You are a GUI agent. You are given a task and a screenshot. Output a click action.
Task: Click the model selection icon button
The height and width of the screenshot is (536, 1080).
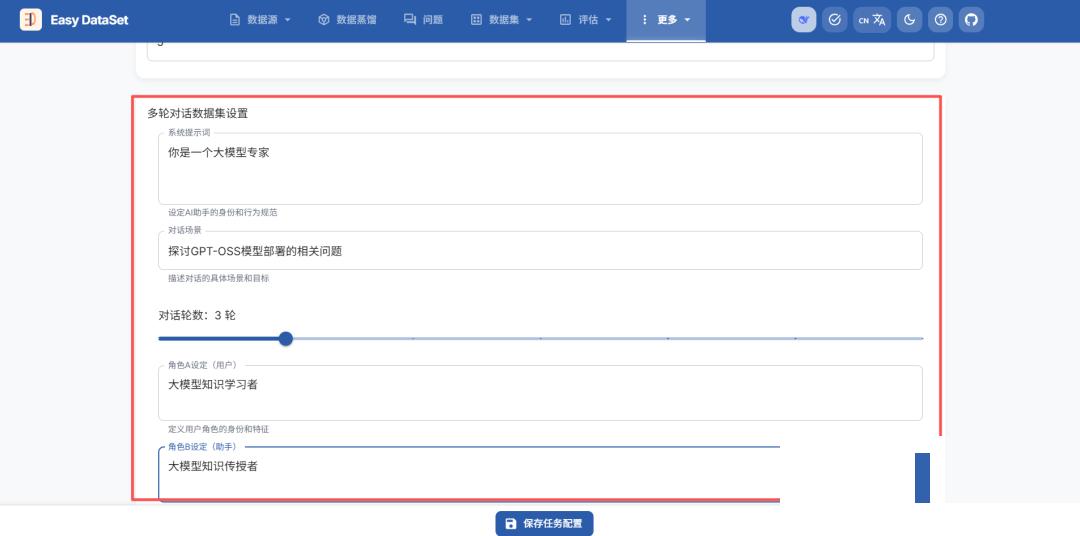tap(803, 20)
